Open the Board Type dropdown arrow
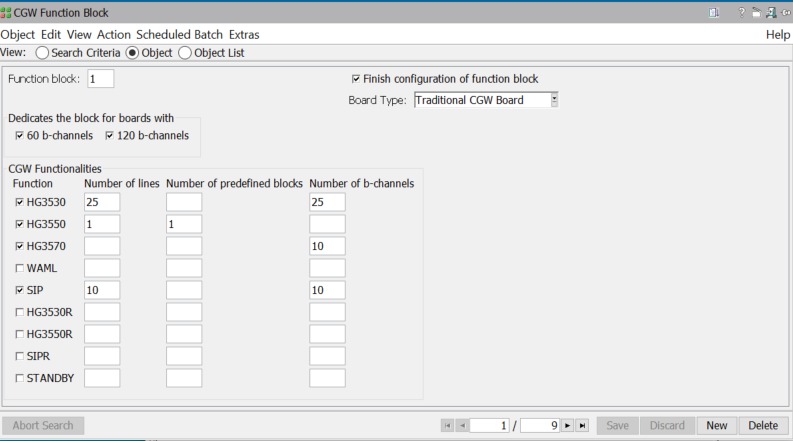793x441 pixels. coord(554,100)
